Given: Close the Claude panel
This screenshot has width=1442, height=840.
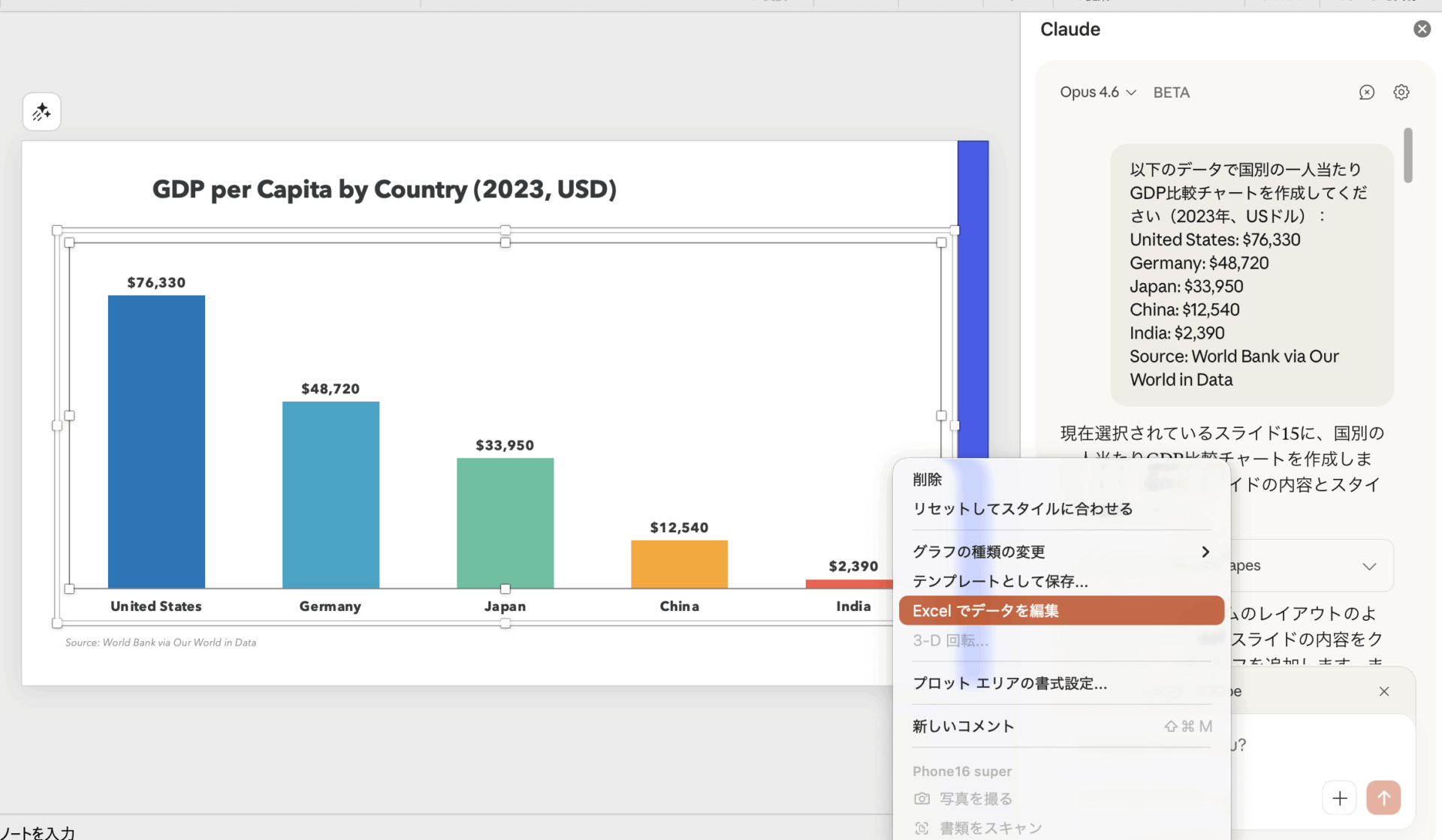Looking at the screenshot, I should 1422,29.
